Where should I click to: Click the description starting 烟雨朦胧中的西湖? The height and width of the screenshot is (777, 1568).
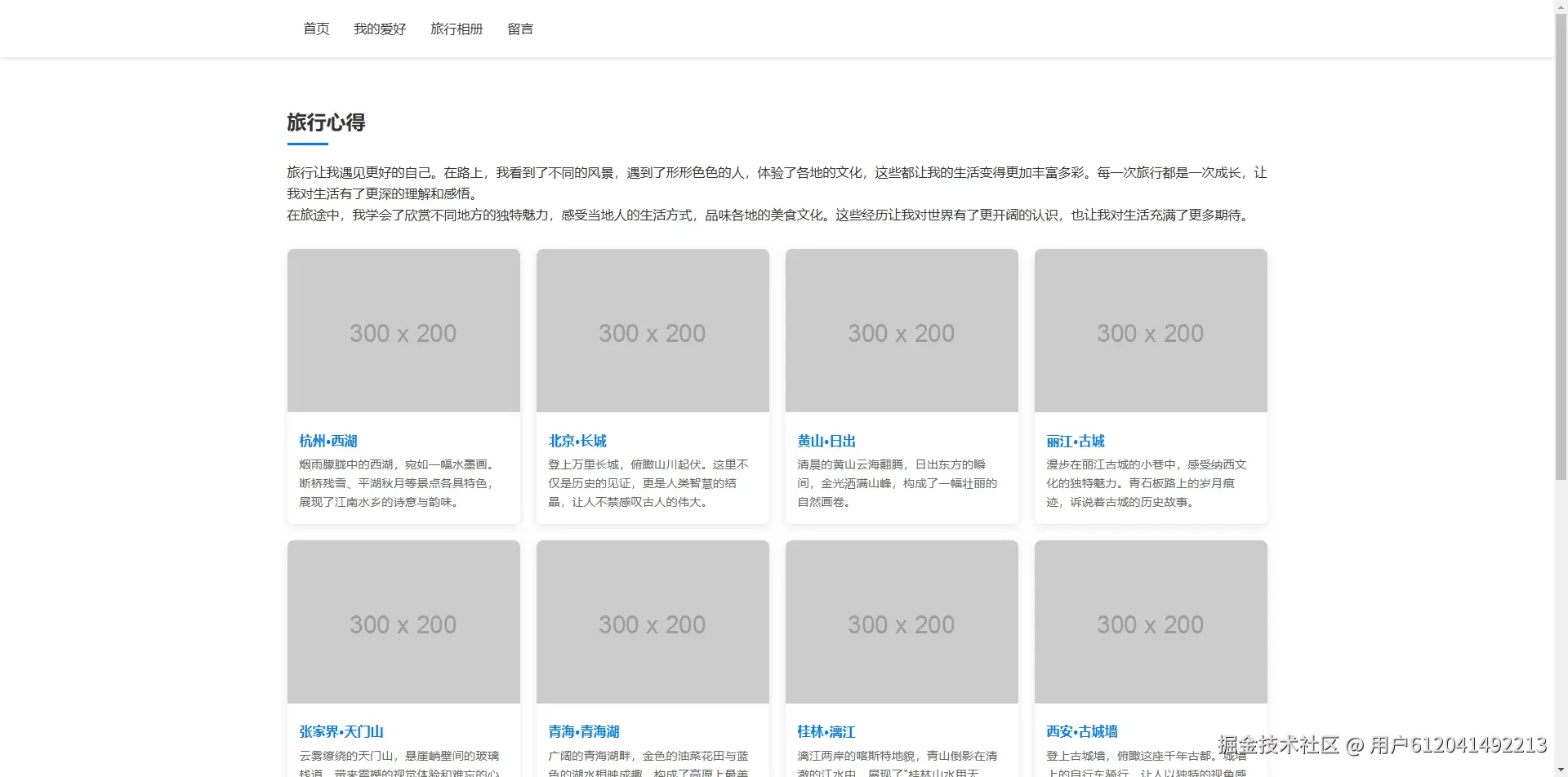point(398,483)
